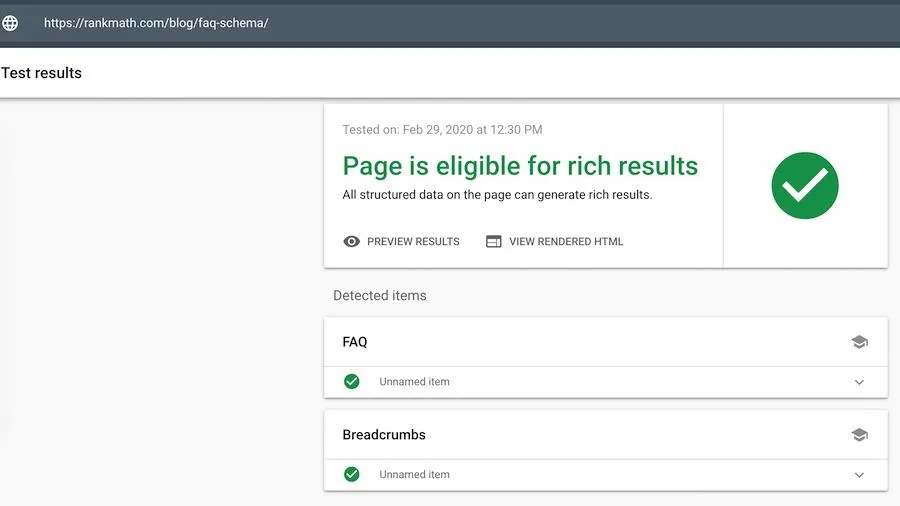The image size is (900, 506).
Task: Click the eye icon for Preview Results
Action: point(351,241)
